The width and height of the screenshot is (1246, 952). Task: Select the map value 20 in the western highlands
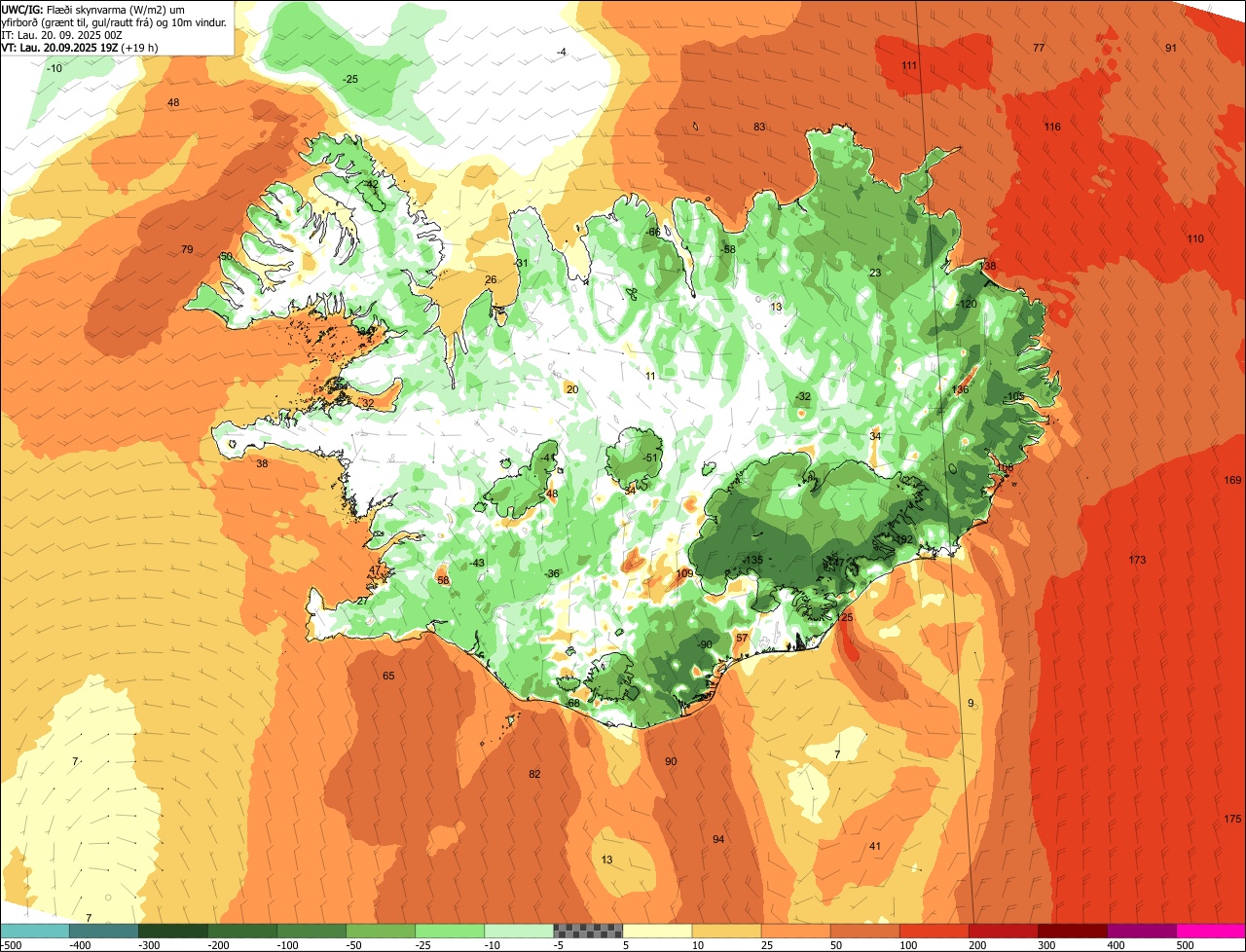pyautogui.click(x=572, y=390)
